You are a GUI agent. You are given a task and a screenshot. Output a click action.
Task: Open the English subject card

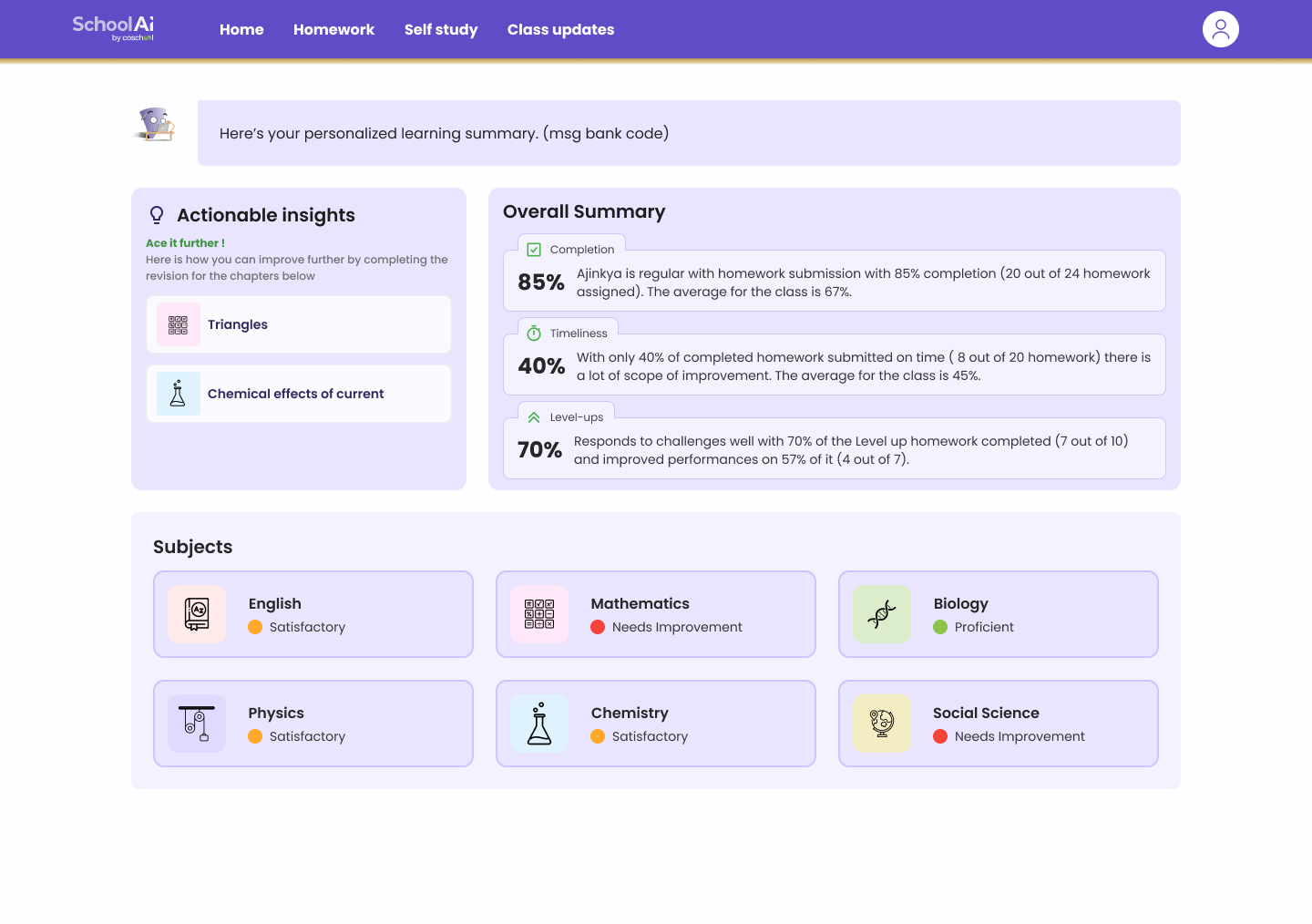pyautogui.click(x=313, y=614)
